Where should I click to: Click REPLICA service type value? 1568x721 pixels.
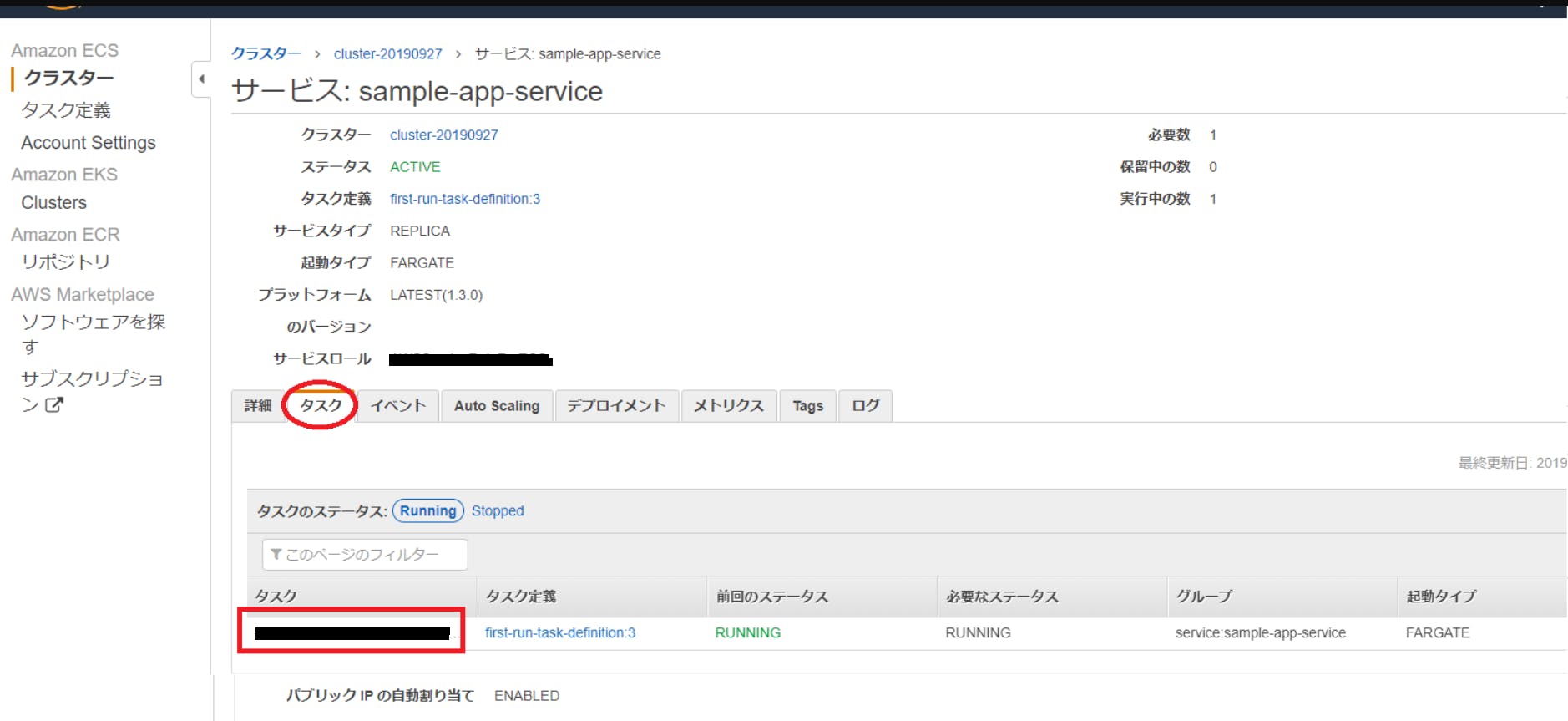420,231
